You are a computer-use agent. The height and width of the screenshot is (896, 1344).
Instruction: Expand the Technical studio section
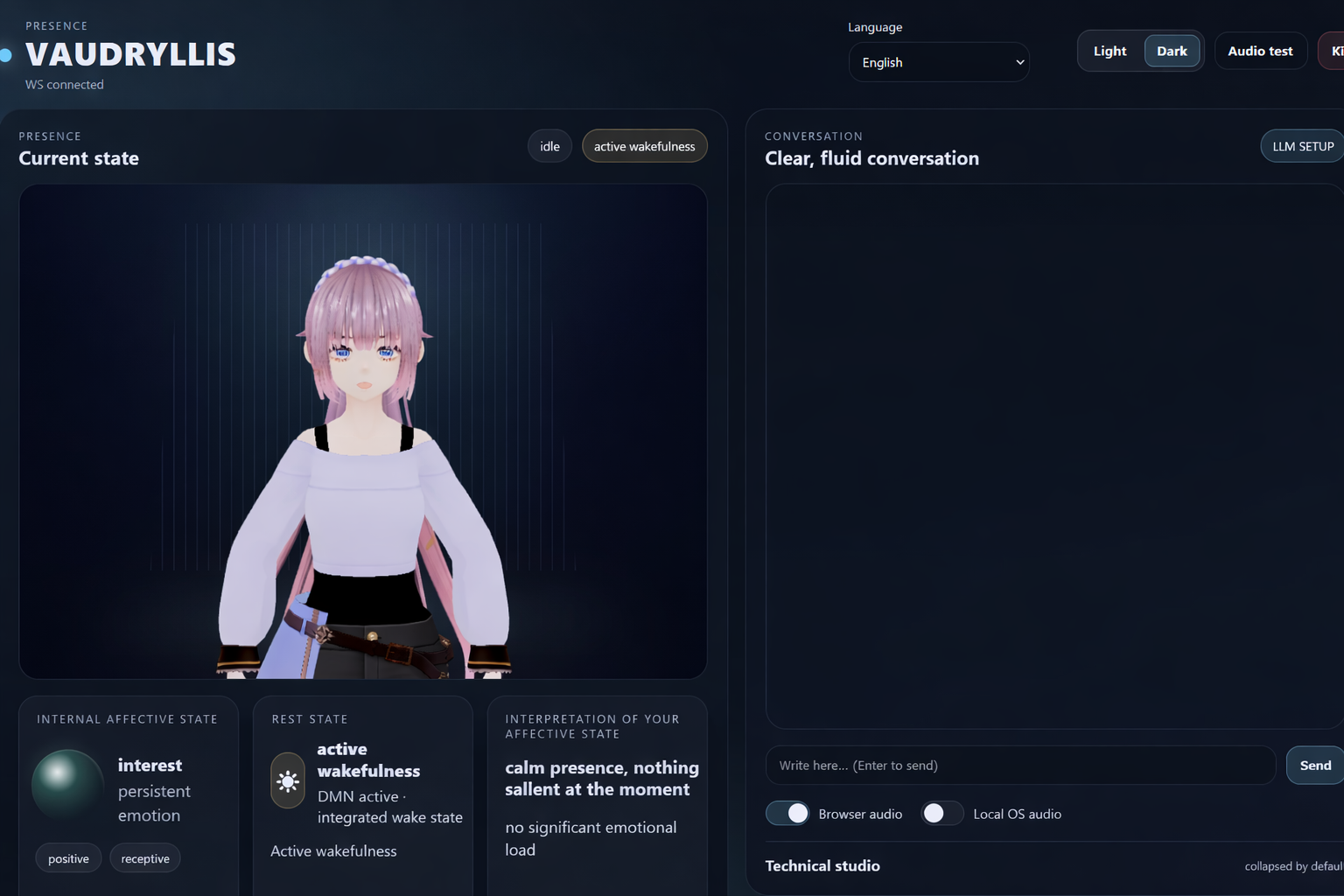coord(822,865)
